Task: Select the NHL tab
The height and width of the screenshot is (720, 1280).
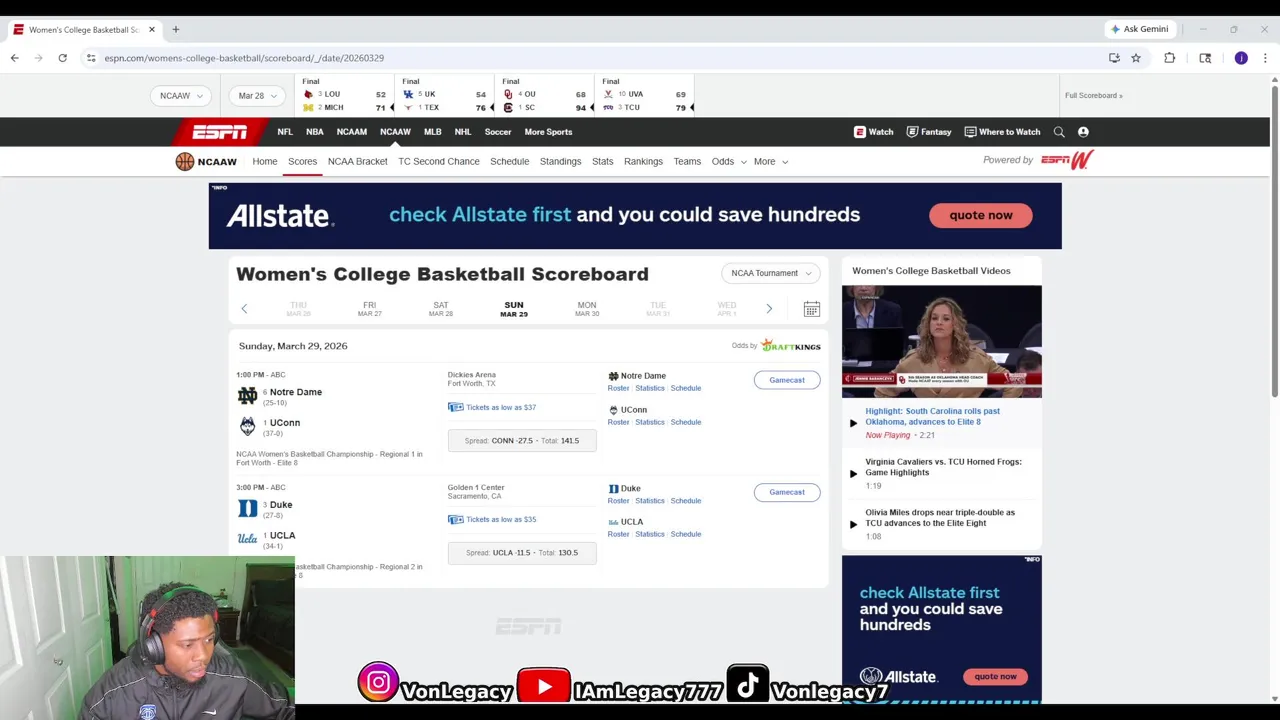Action: (x=463, y=132)
